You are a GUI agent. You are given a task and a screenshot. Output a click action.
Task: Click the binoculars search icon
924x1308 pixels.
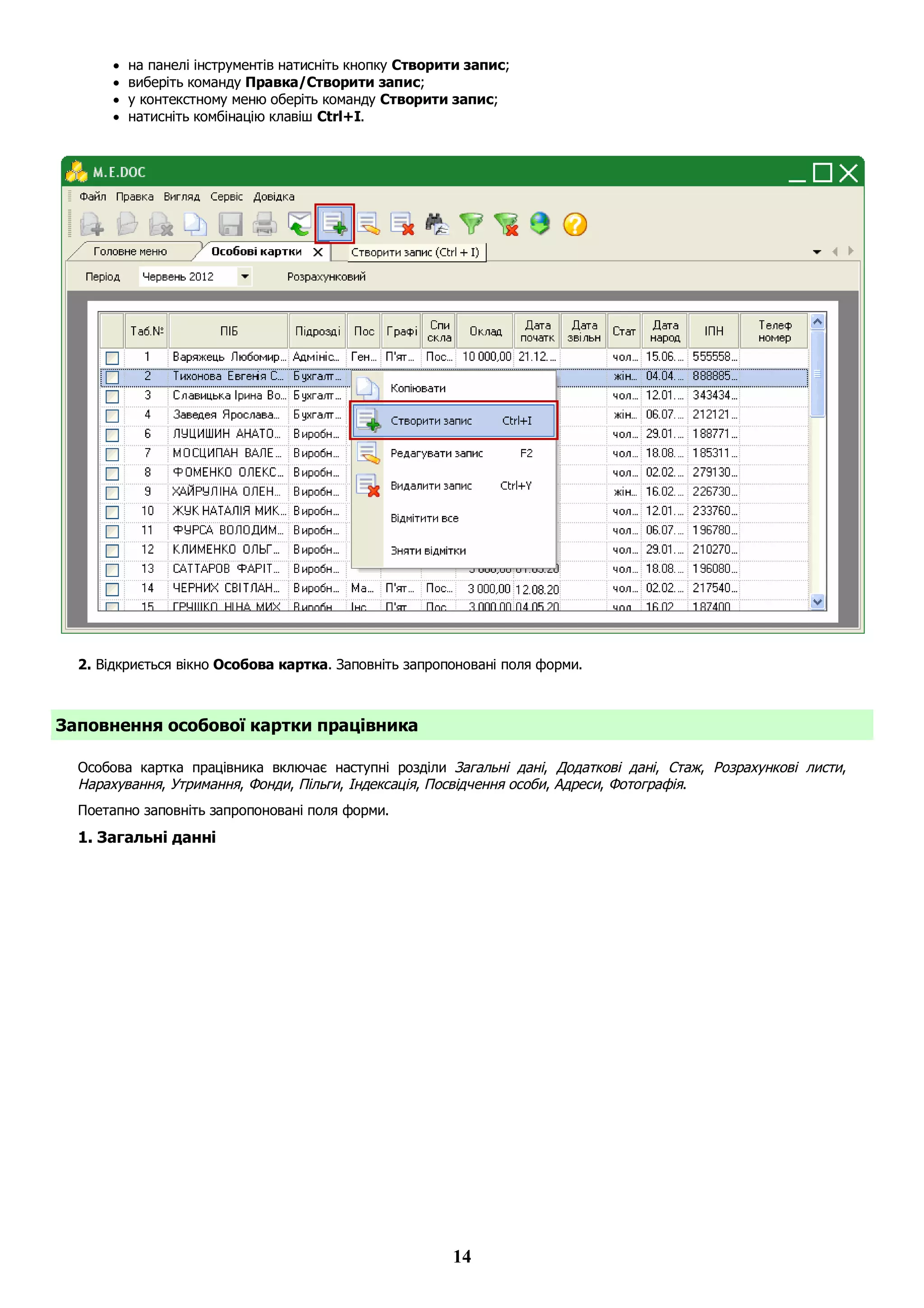(x=437, y=224)
